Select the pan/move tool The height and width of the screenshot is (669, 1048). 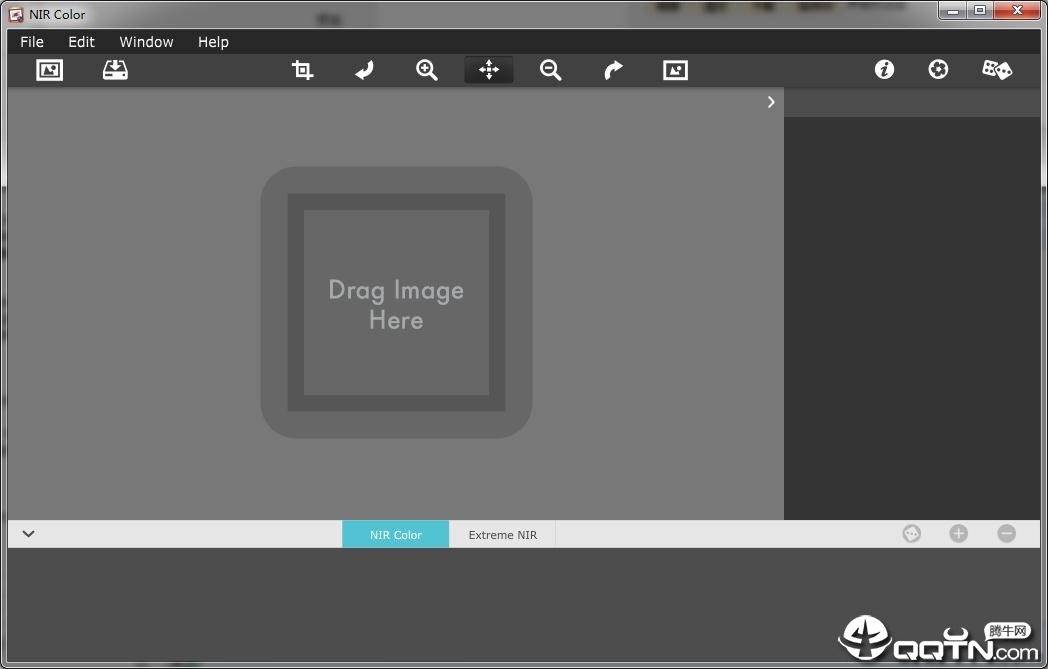click(489, 70)
